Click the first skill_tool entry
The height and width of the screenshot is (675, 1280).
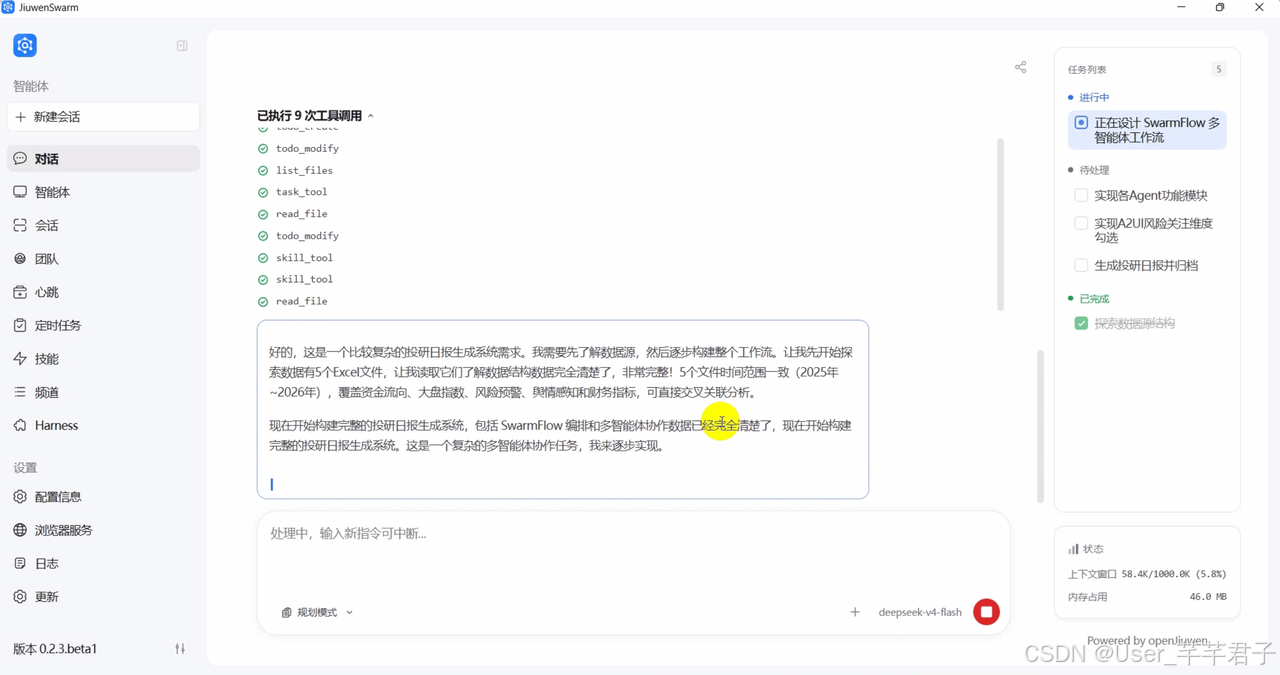(x=304, y=258)
